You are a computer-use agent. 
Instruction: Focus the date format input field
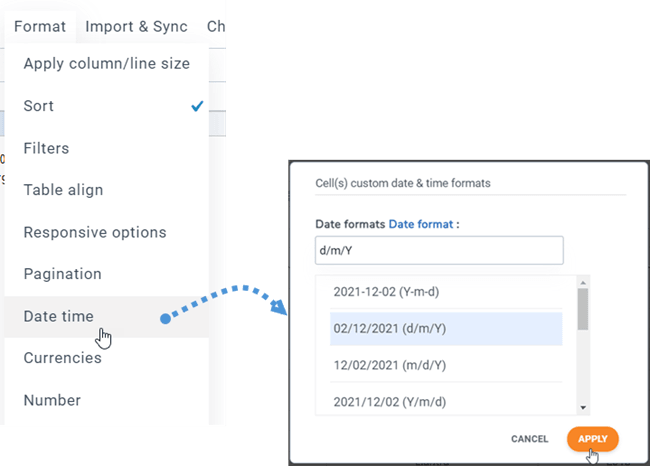[439, 250]
